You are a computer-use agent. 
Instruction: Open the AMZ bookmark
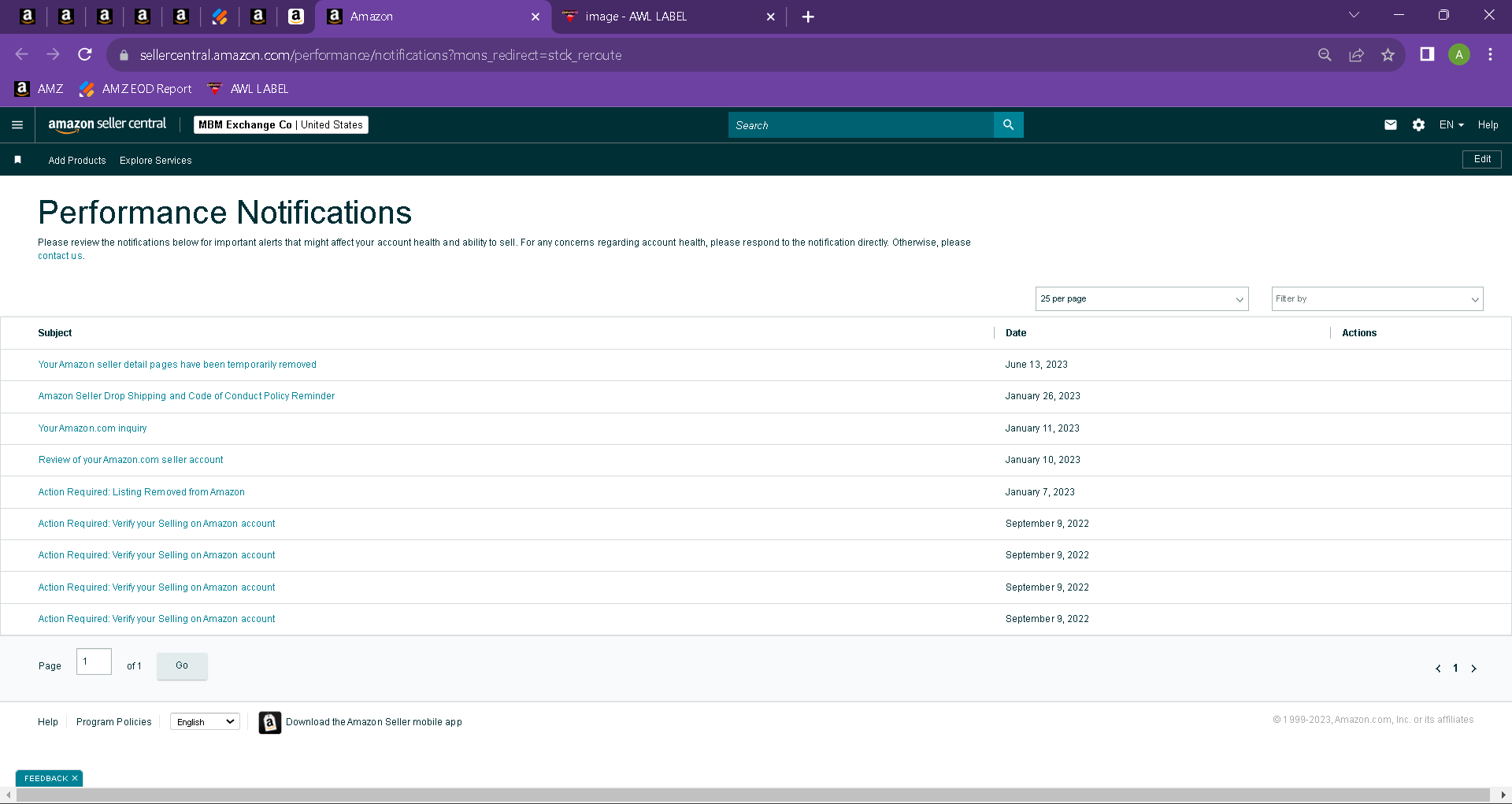point(39,89)
